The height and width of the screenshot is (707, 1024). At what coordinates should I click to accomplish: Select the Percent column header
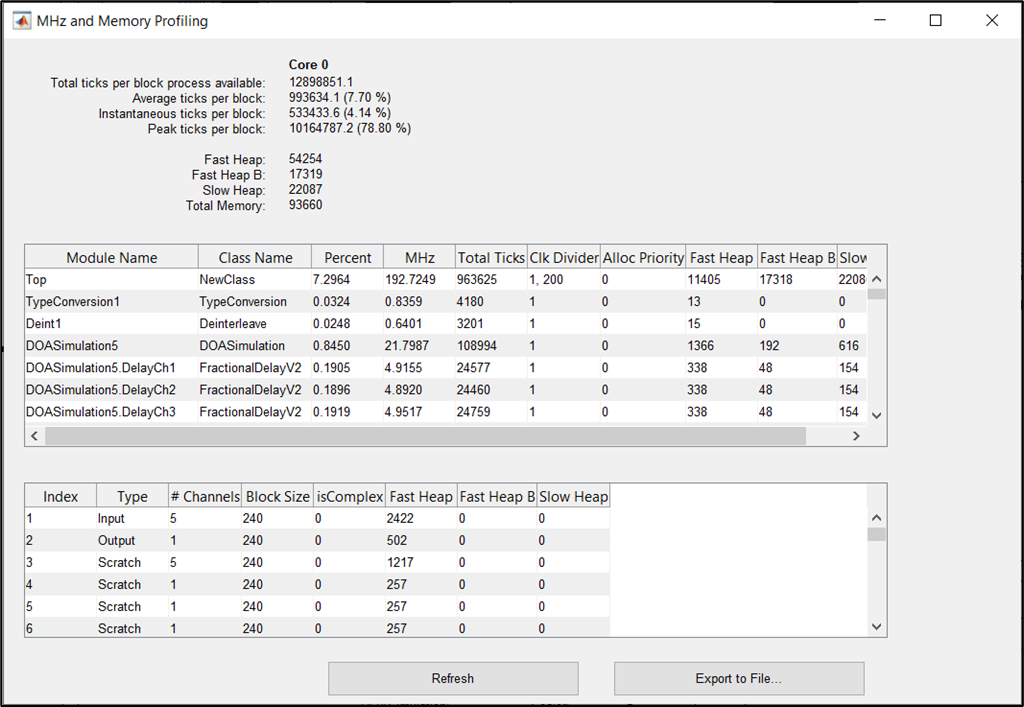[x=347, y=257]
